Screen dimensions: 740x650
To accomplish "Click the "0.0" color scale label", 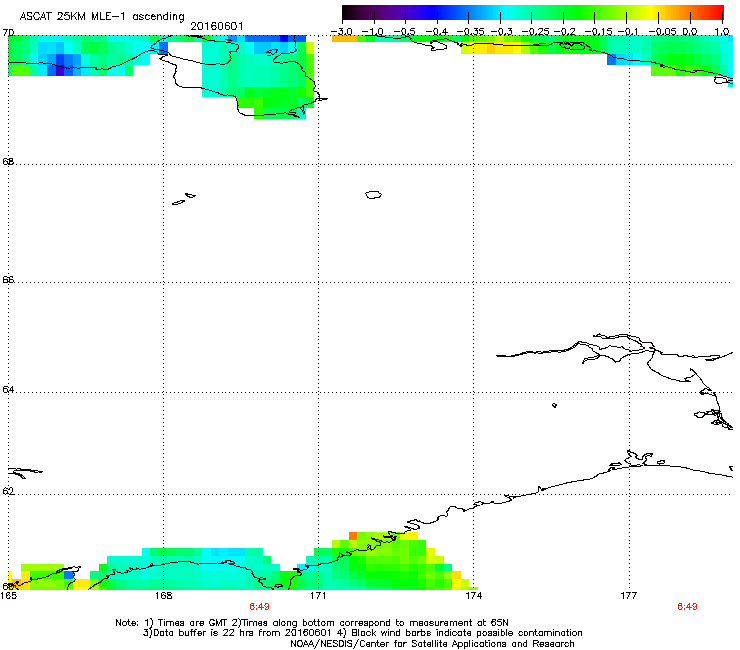I will pos(690,32).
